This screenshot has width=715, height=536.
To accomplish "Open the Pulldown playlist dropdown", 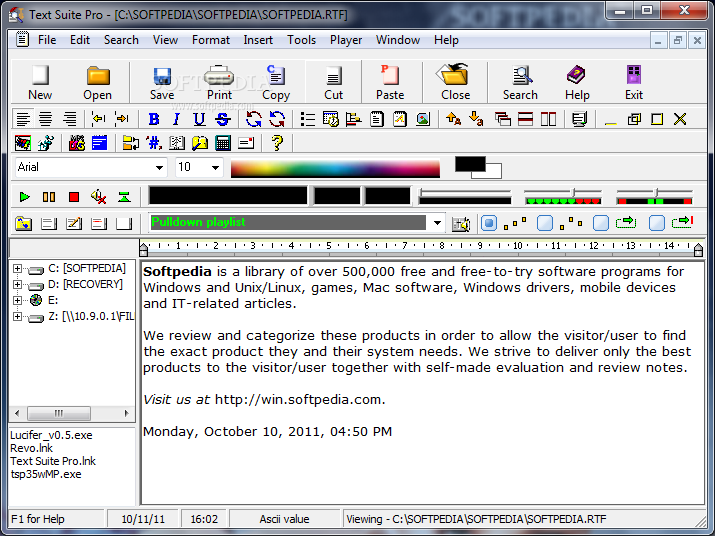I will 437,223.
